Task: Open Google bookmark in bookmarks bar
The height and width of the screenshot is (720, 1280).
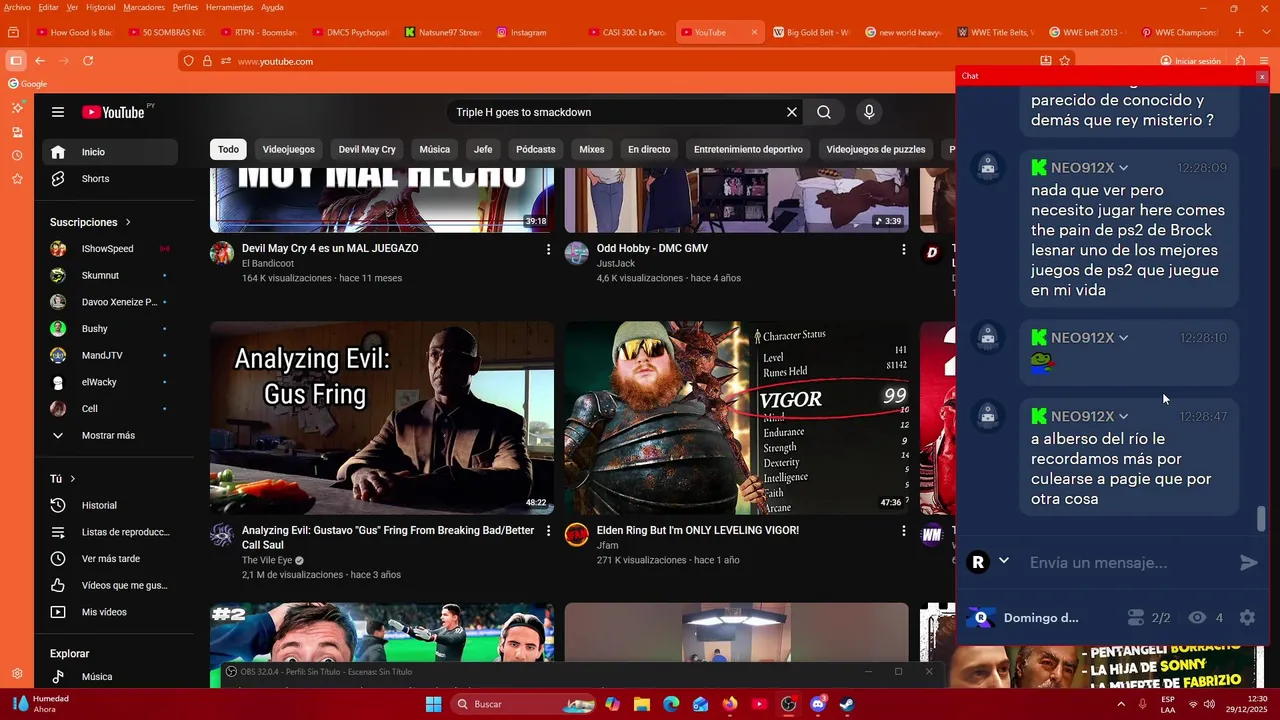Action: (x=27, y=84)
